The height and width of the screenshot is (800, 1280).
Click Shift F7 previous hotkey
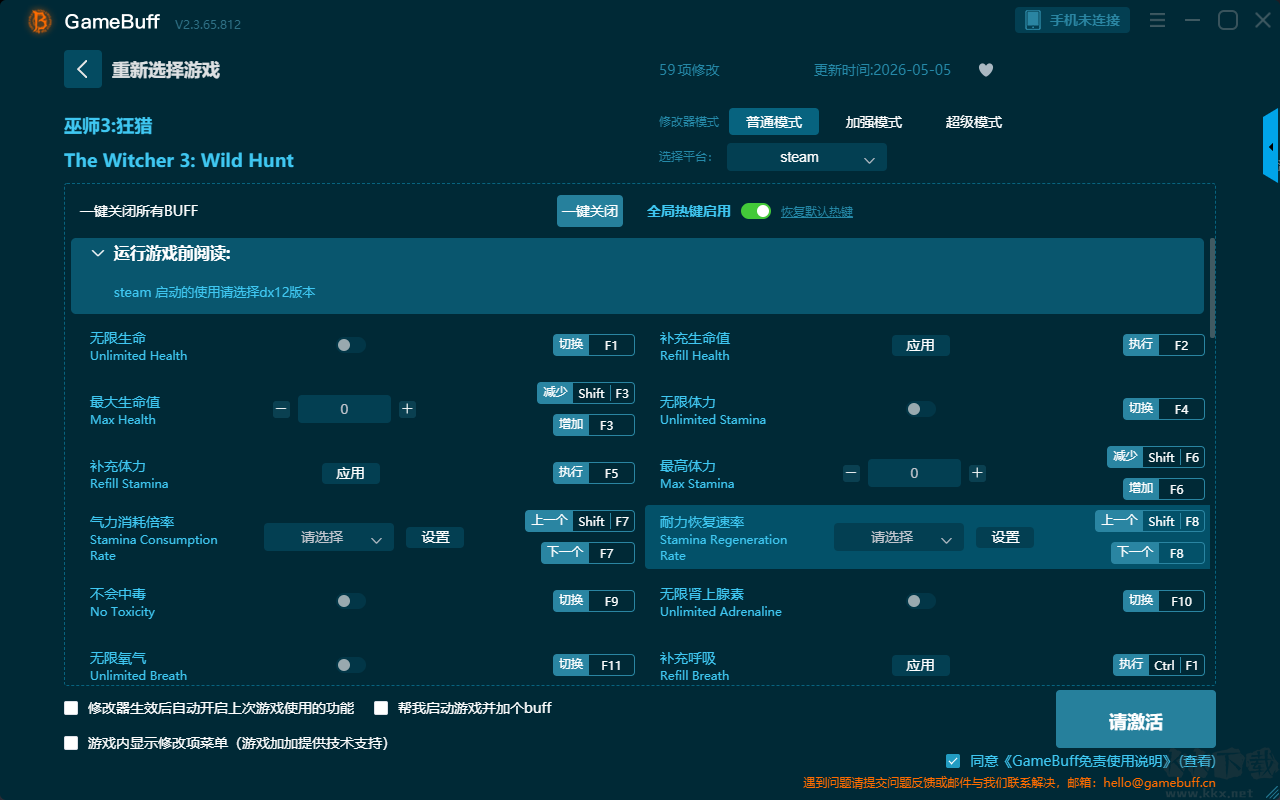tap(580, 521)
